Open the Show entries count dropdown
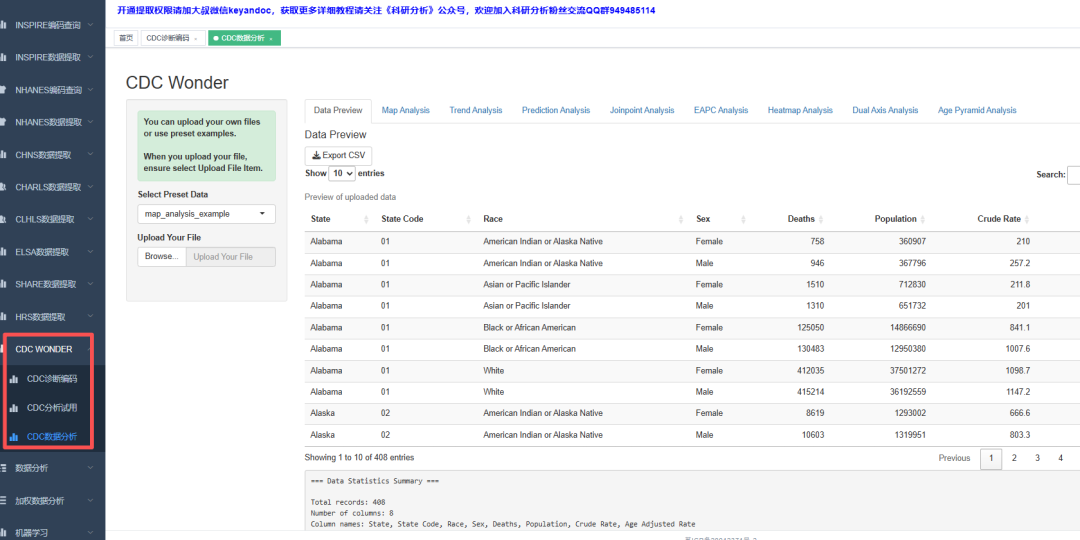 342,174
